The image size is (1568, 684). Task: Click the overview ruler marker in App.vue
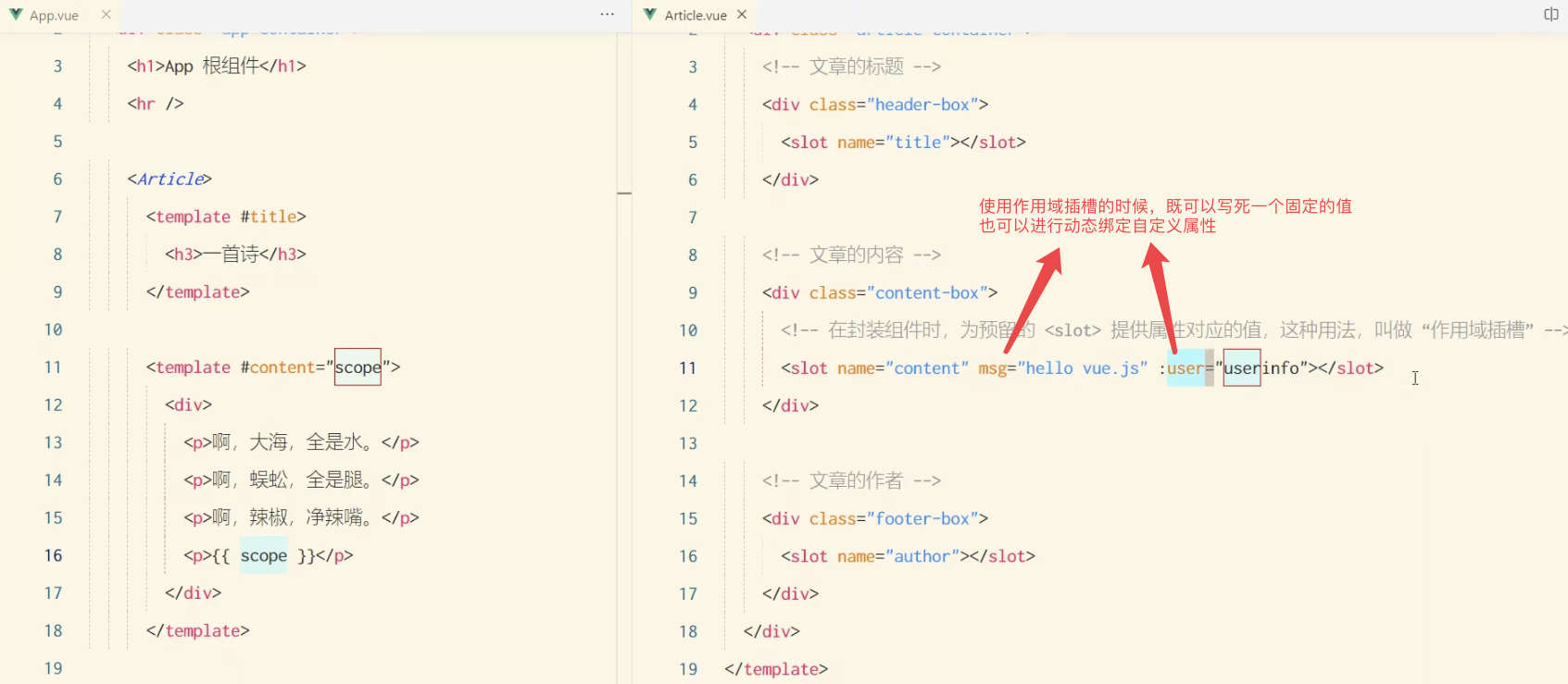pyautogui.click(x=624, y=193)
